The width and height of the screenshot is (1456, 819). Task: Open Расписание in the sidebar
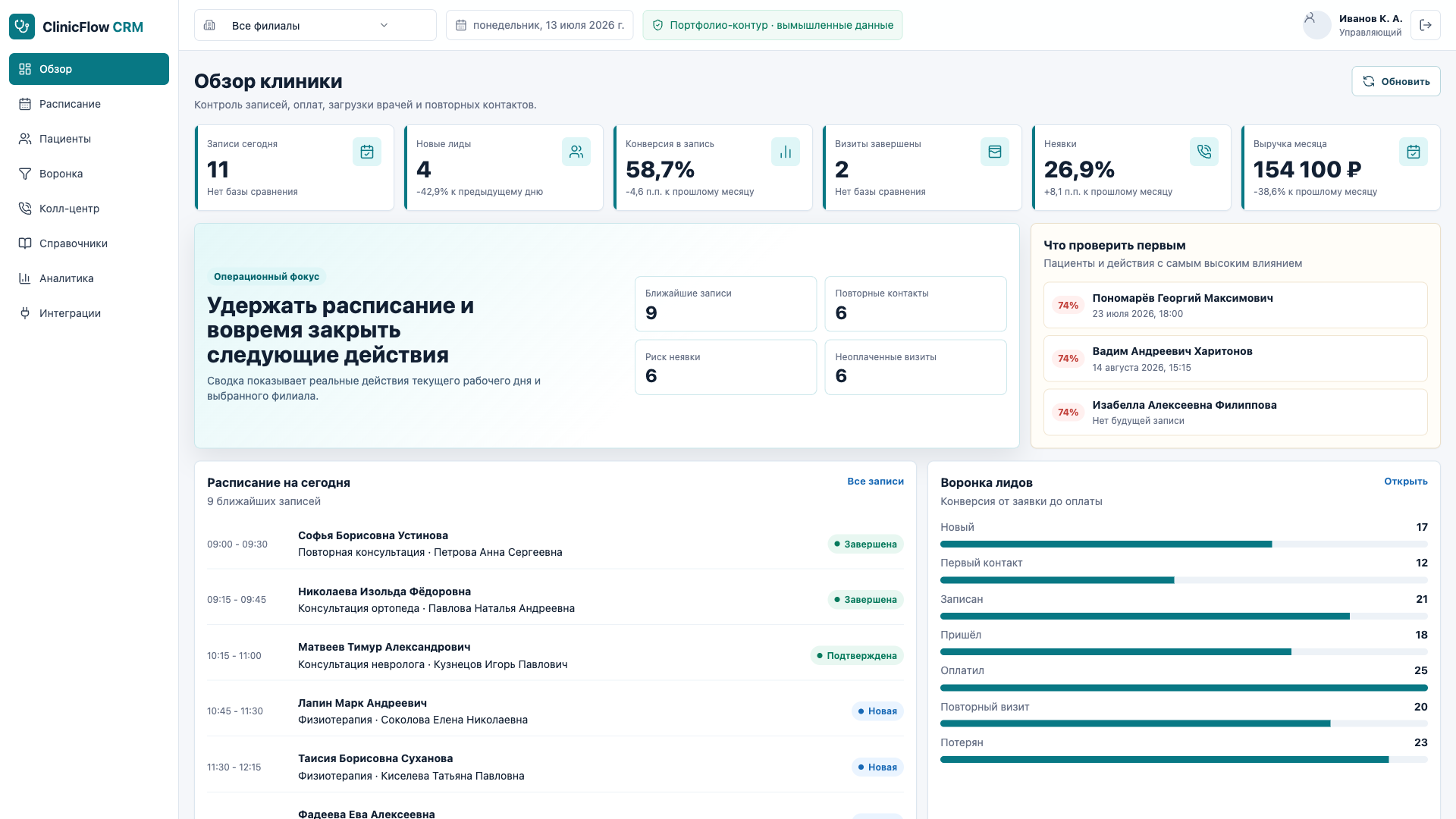[x=89, y=104]
